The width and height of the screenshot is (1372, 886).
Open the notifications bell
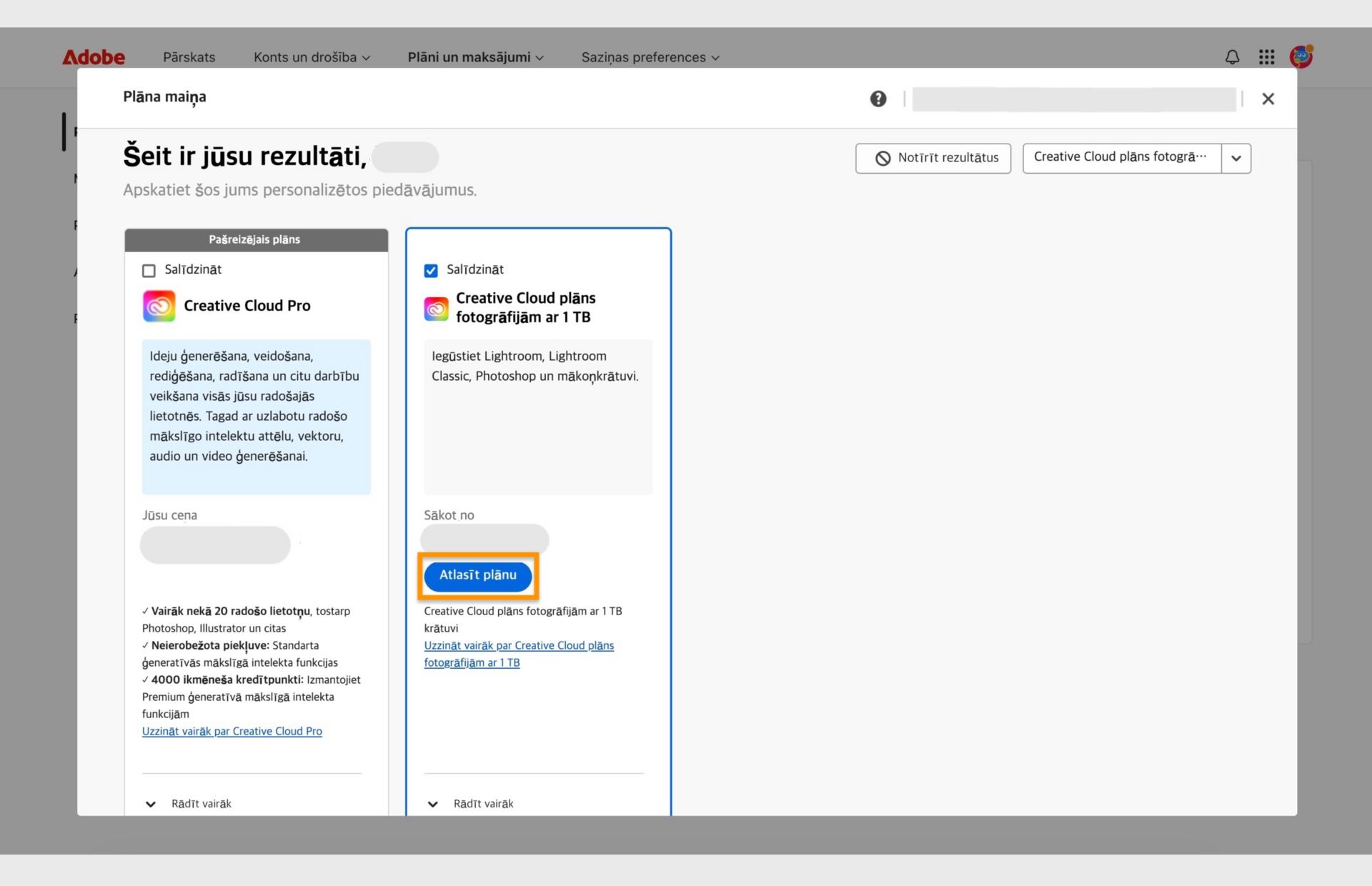click(x=1232, y=57)
